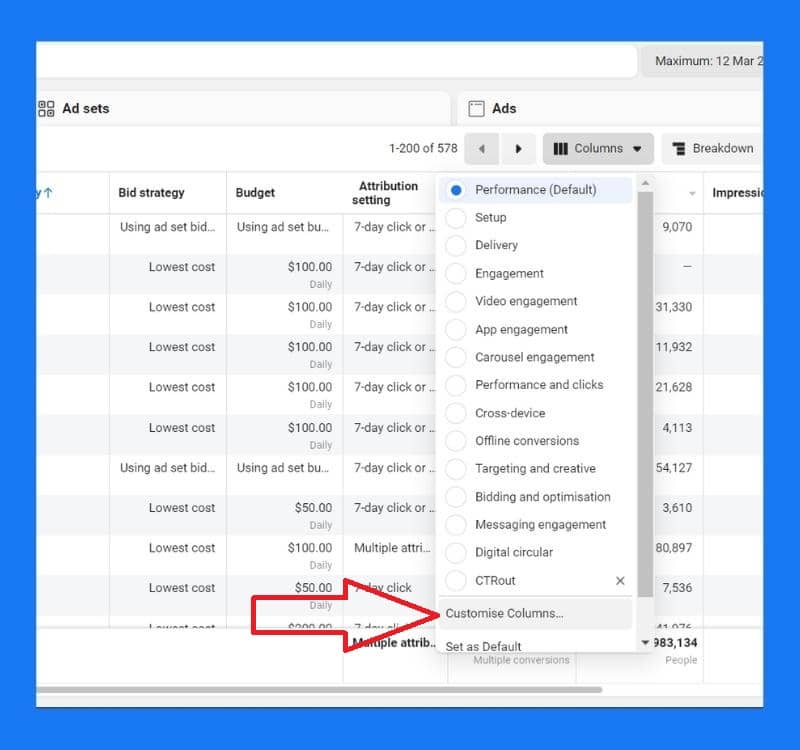
Task: Click the columns dropdown vertical scrollbar
Action: [645, 394]
